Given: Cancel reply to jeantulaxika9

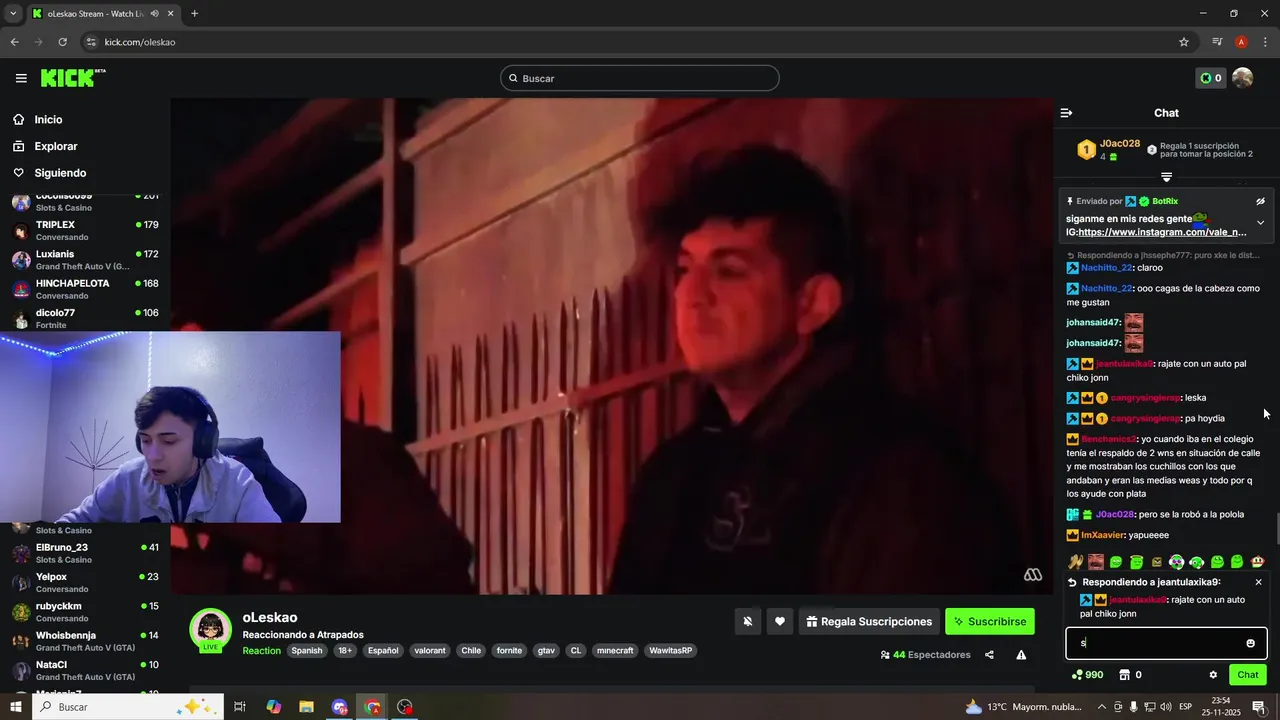Looking at the screenshot, I should [1258, 582].
